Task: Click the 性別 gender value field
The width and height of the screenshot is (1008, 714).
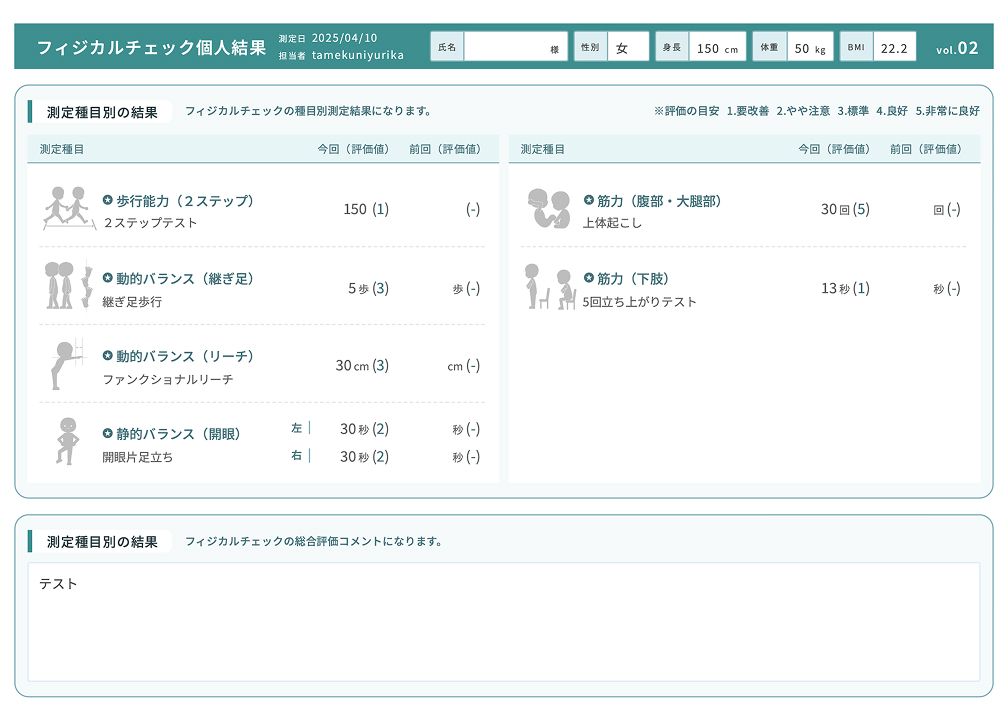Action: [x=627, y=47]
